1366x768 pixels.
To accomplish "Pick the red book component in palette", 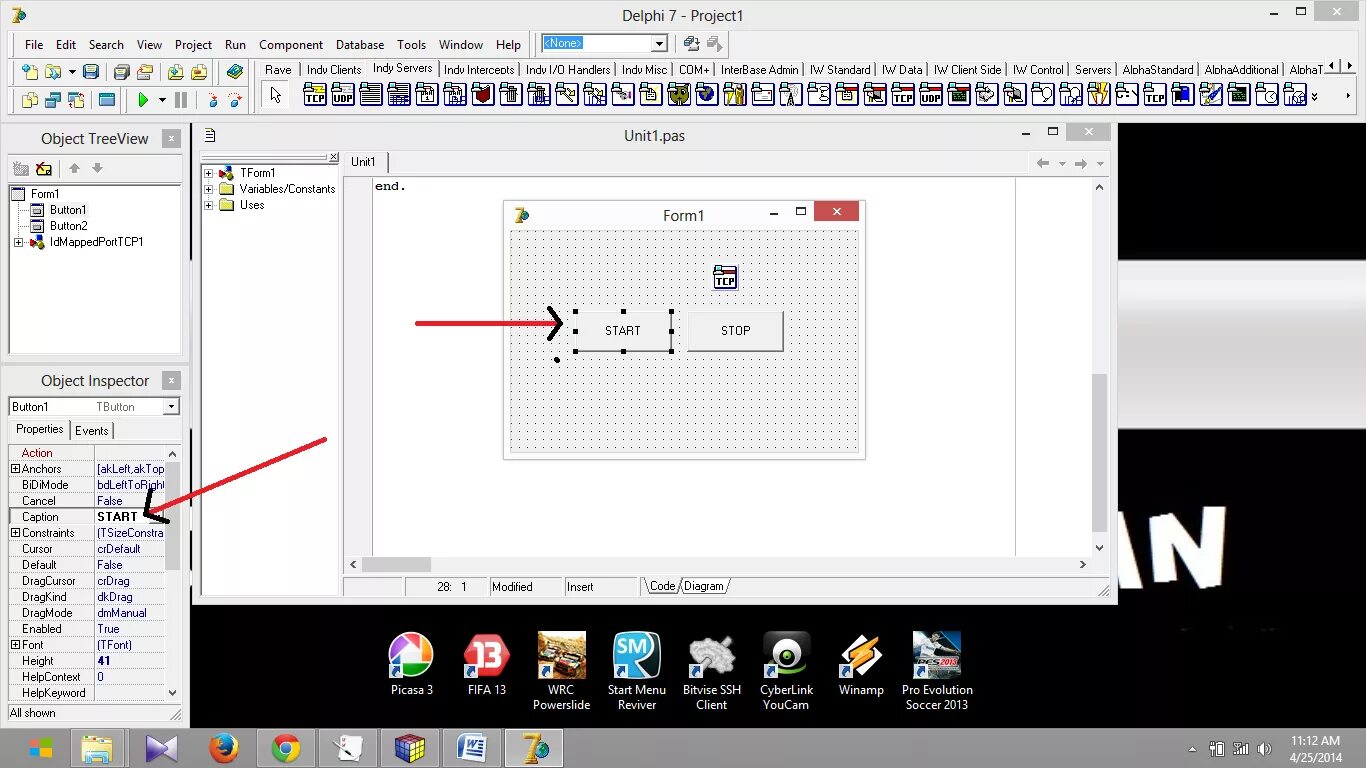I will click(x=483, y=95).
